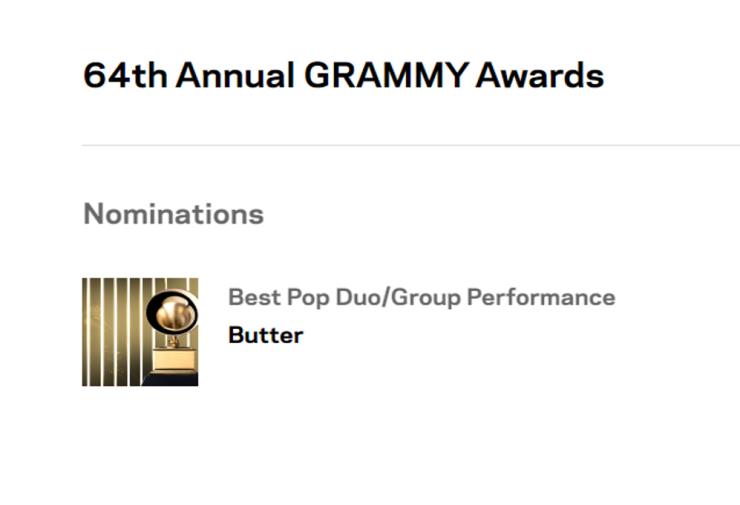Click the black opening of the gramophone horn
The image size is (740, 505).
(153, 314)
